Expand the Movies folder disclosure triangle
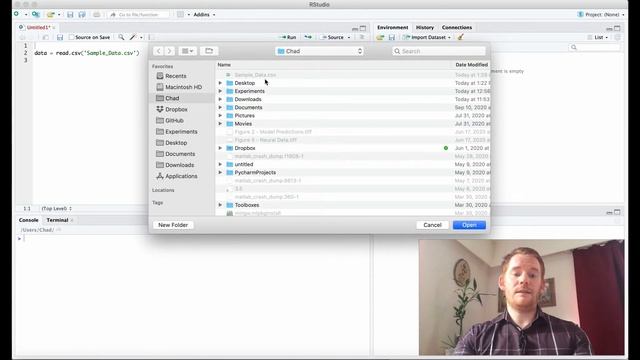 click(220, 124)
